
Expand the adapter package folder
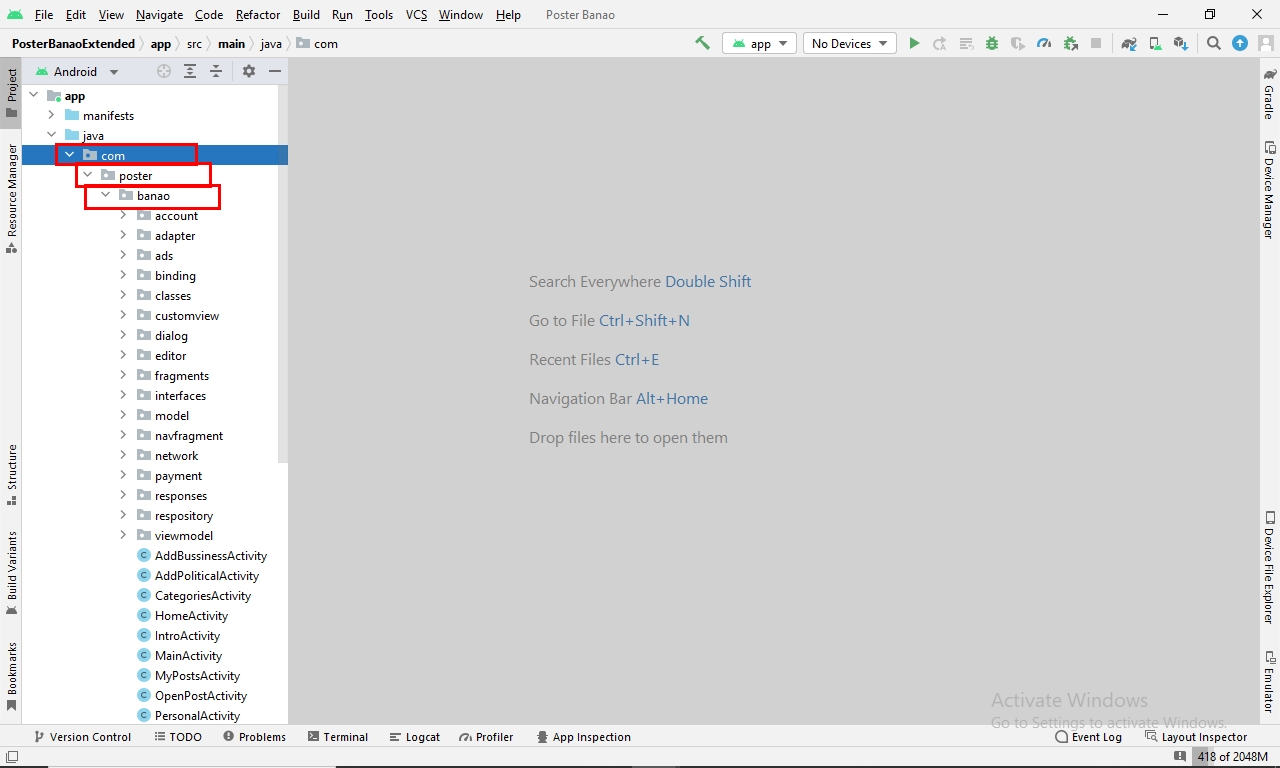[x=123, y=235]
